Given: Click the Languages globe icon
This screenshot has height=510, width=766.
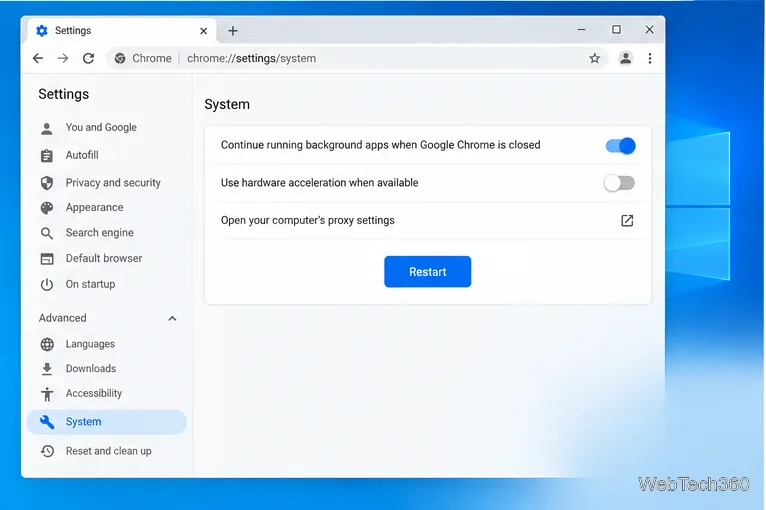Looking at the screenshot, I should click(x=47, y=344).
